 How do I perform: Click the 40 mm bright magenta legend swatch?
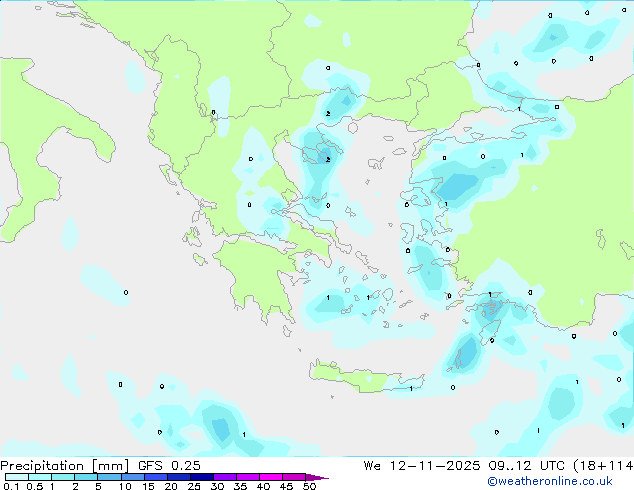click(x=271, y=477)
